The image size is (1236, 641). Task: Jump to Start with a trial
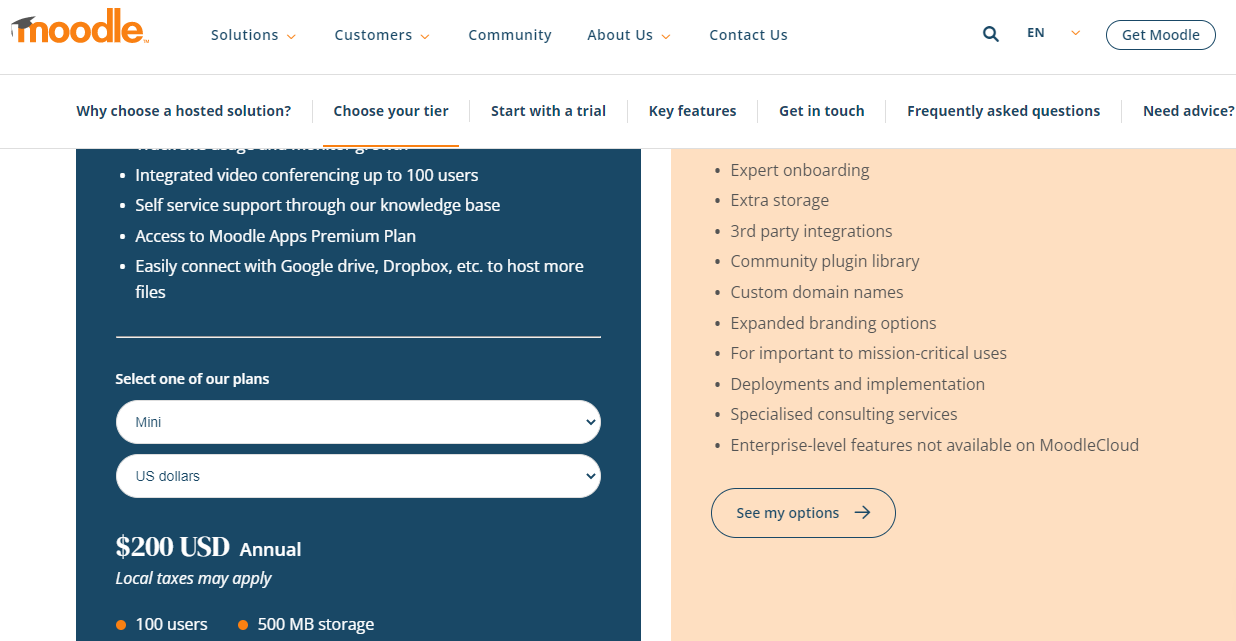[x=548, y=111]
